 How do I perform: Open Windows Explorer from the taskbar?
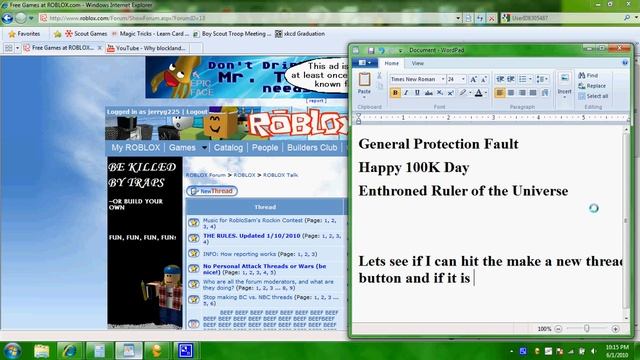click(x=41, y=351)
